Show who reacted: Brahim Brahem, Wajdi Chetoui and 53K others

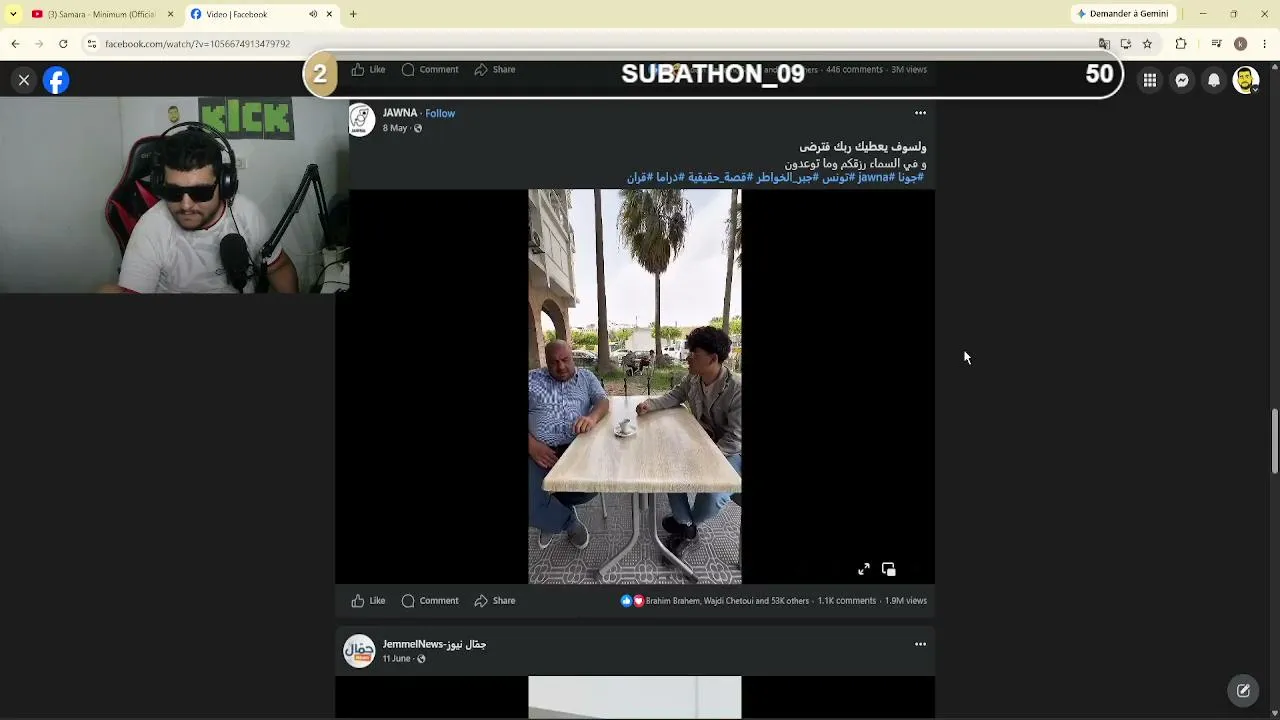pyautogui.click(x=727, y=601)
